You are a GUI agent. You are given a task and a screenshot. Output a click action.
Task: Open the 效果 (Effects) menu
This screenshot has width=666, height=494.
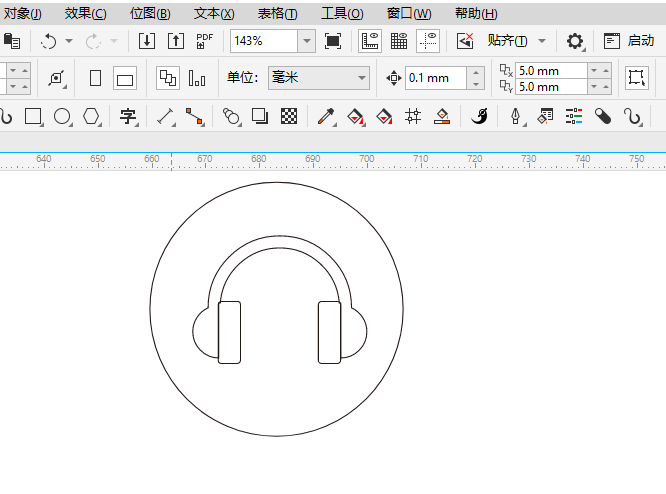(85, 13)
